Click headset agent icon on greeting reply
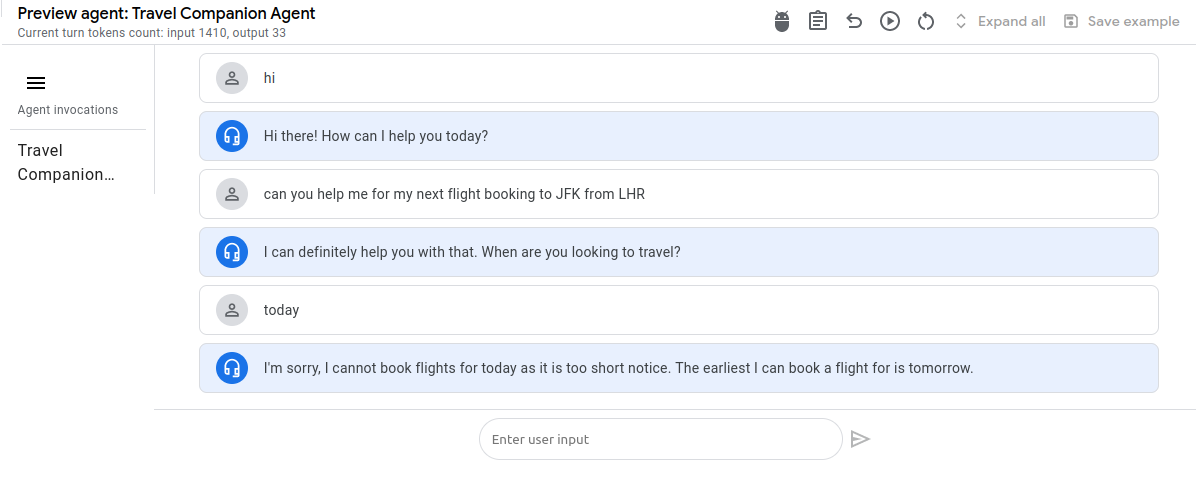Viewport: 1196px width, 487px height. (232, 136)
